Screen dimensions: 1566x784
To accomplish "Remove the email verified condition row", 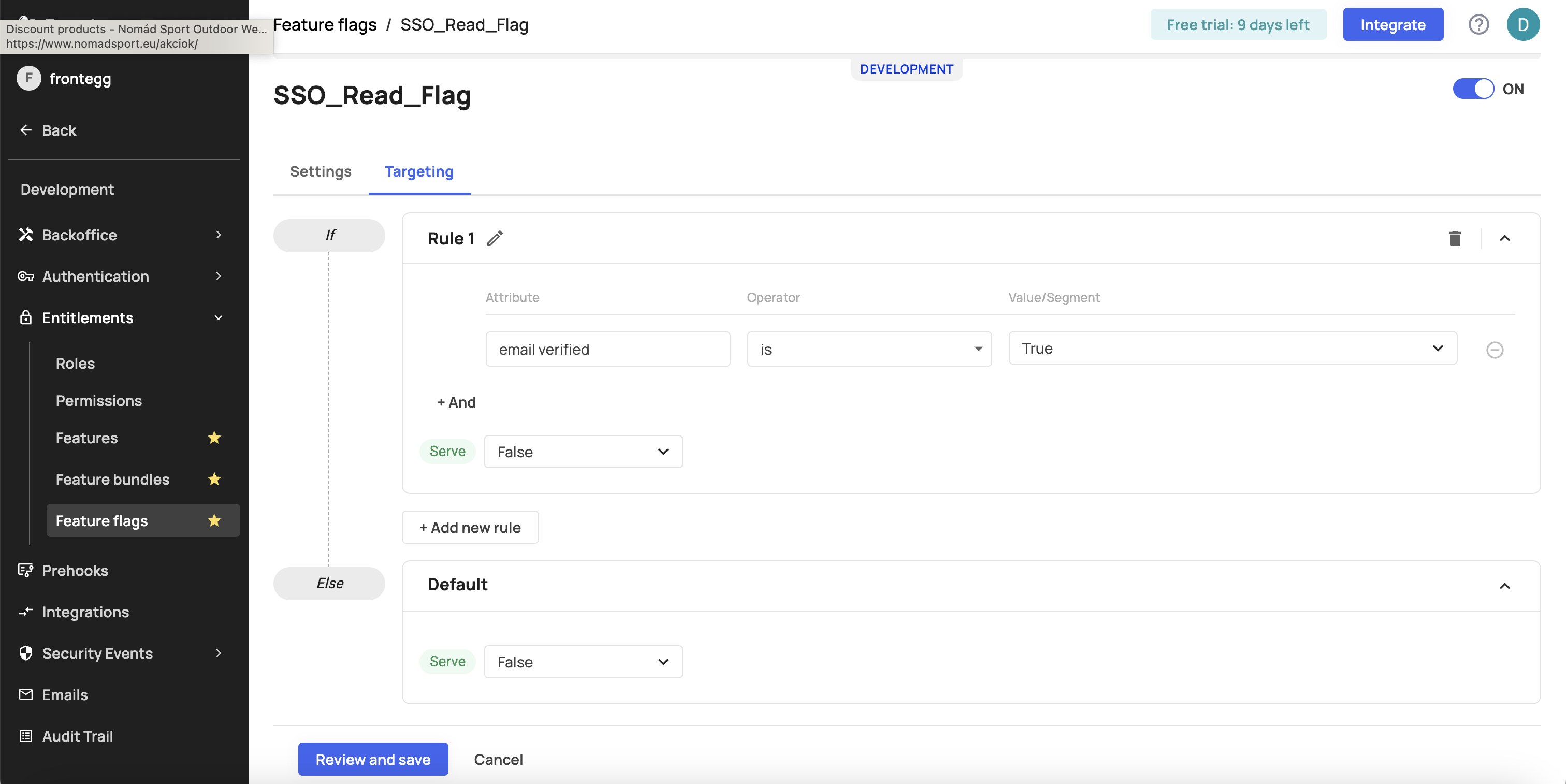I will (x=1494, y=350).
